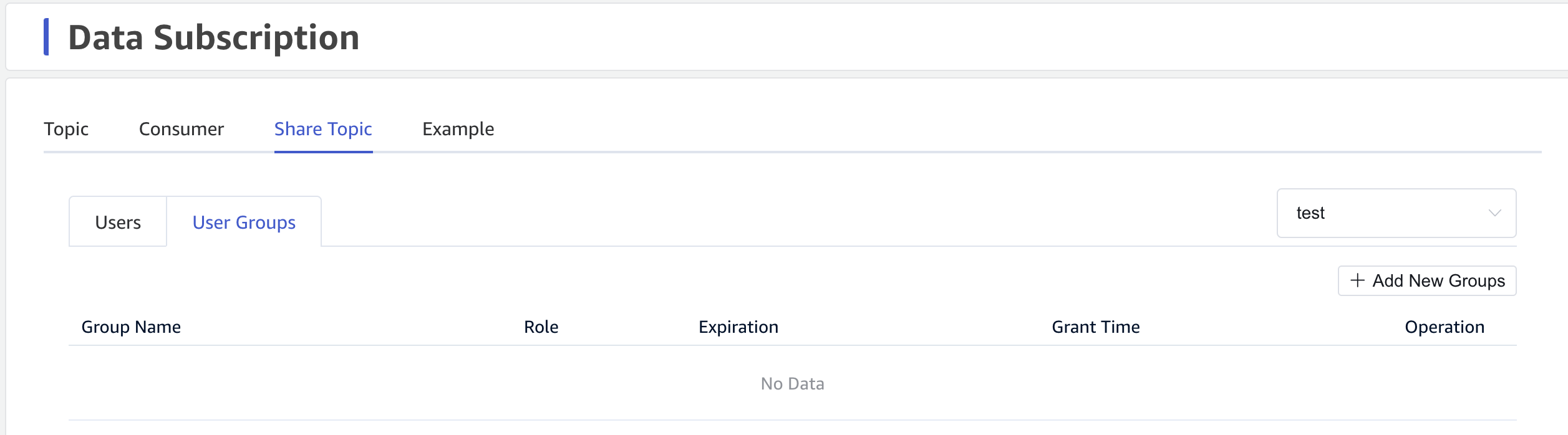Screen dimensions: 1568x435
Task: Open the test topic selector dropdown
Action: click(1396, 213)
